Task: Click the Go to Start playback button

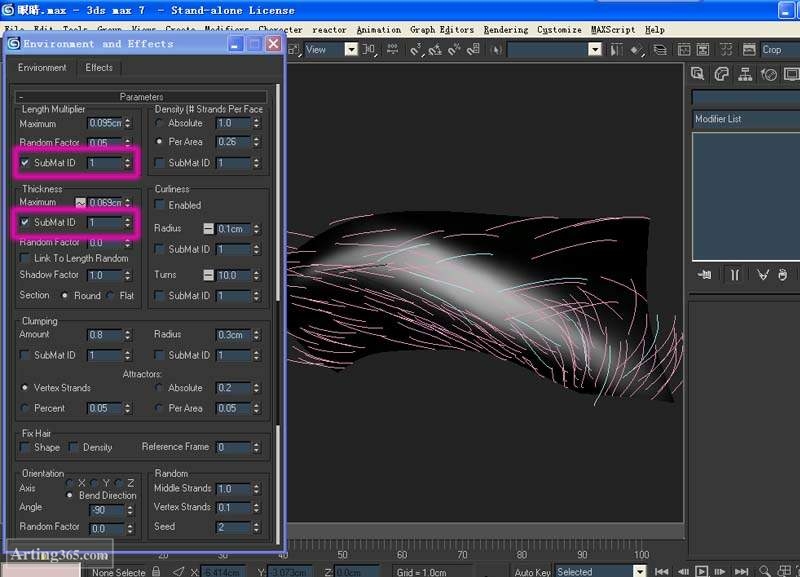Action: coord(662,571)
